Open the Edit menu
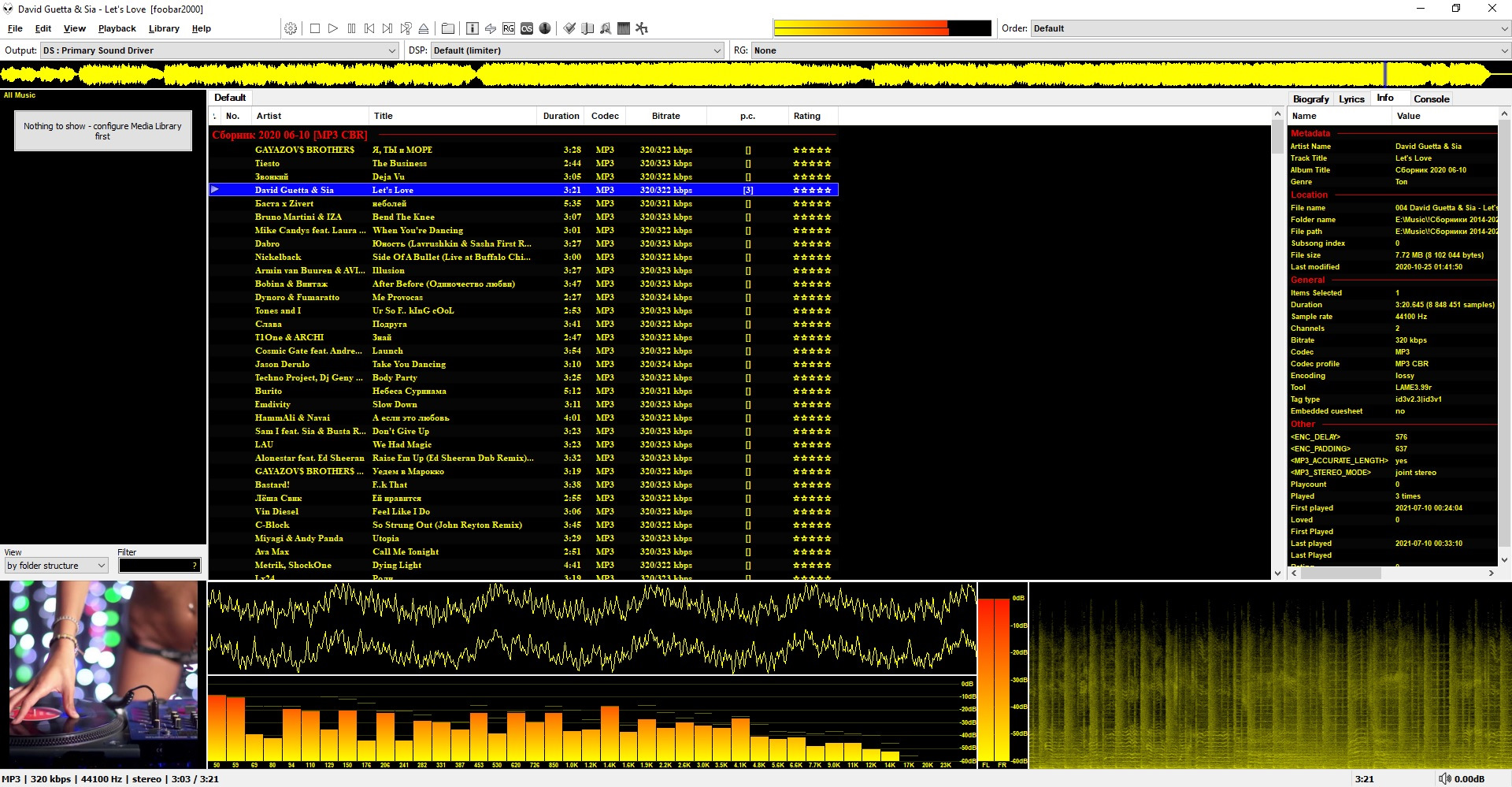The height and width of the screenshot is (787, 1512). point(43,28)
